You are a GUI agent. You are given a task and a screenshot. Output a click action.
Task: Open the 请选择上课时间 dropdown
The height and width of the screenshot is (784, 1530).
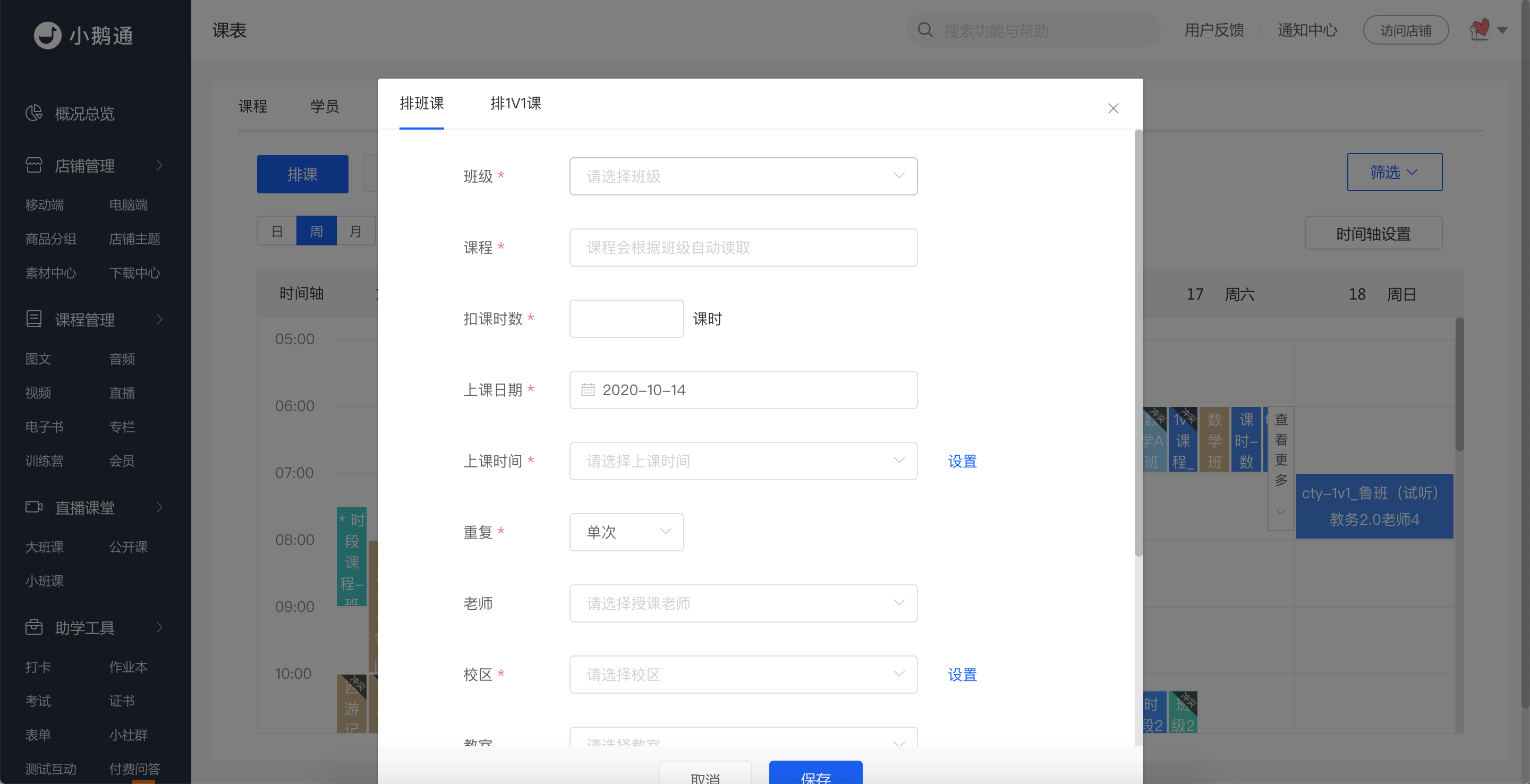pyautogui.click(x=743, y=461)
